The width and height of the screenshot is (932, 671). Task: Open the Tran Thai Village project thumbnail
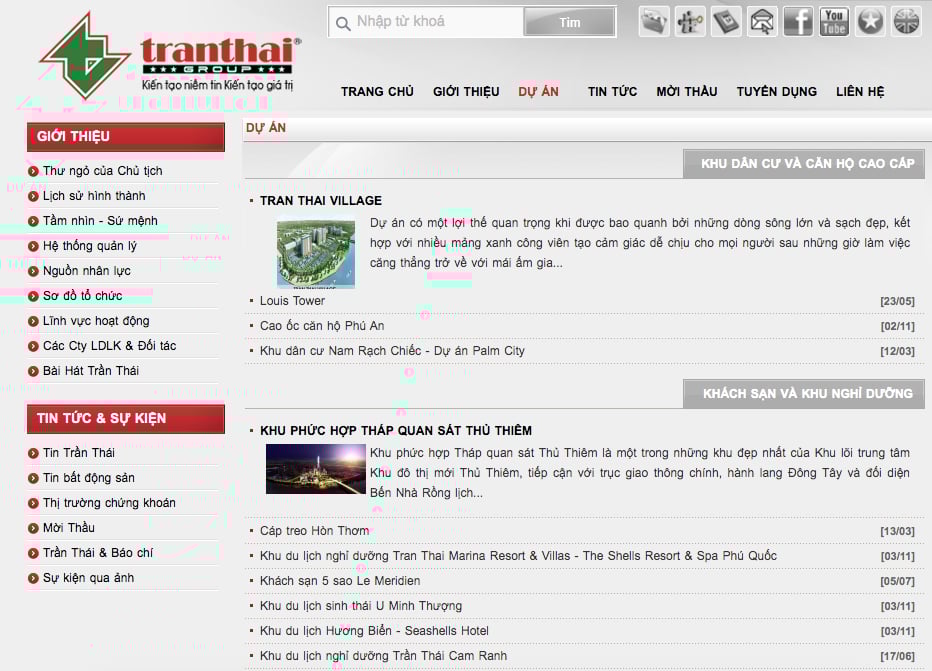point(315,251)
